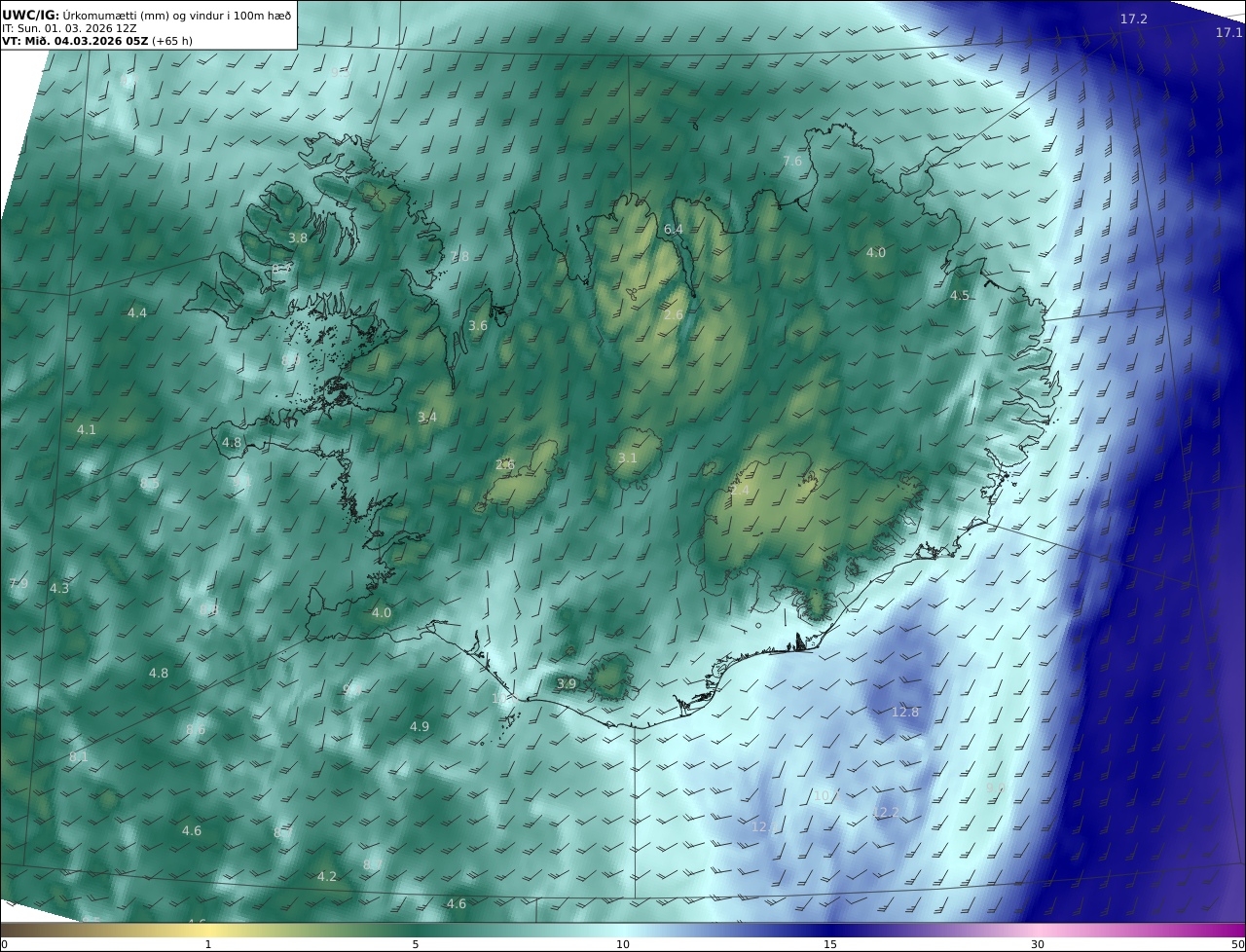1246x952 pixels.
Task: Click the 4.3 precipitation value
Action: tap(59, 589)
